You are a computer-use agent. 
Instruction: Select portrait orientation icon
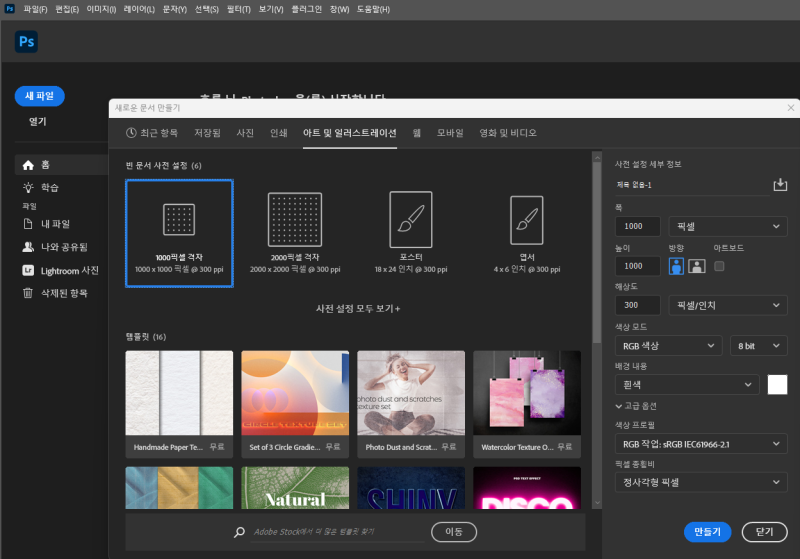[x=677, y=266]
